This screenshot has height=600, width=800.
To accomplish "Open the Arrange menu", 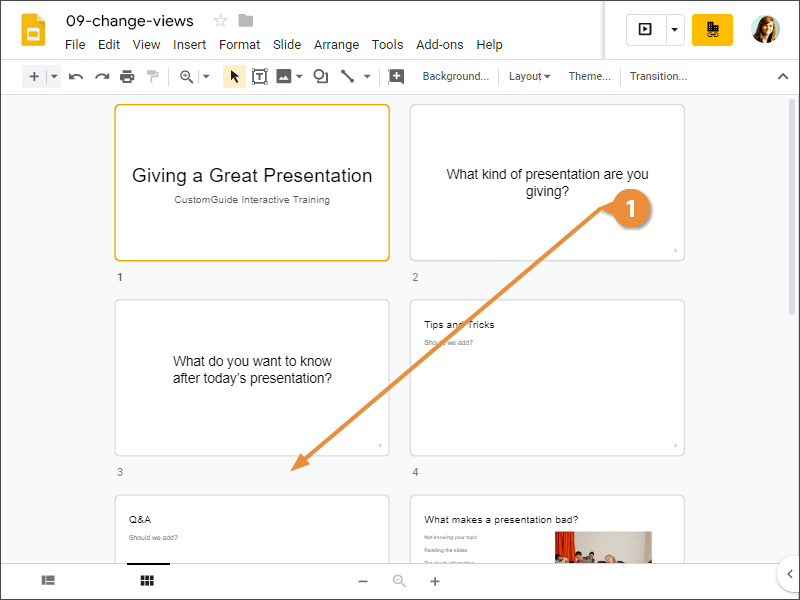I will [336, 44].
